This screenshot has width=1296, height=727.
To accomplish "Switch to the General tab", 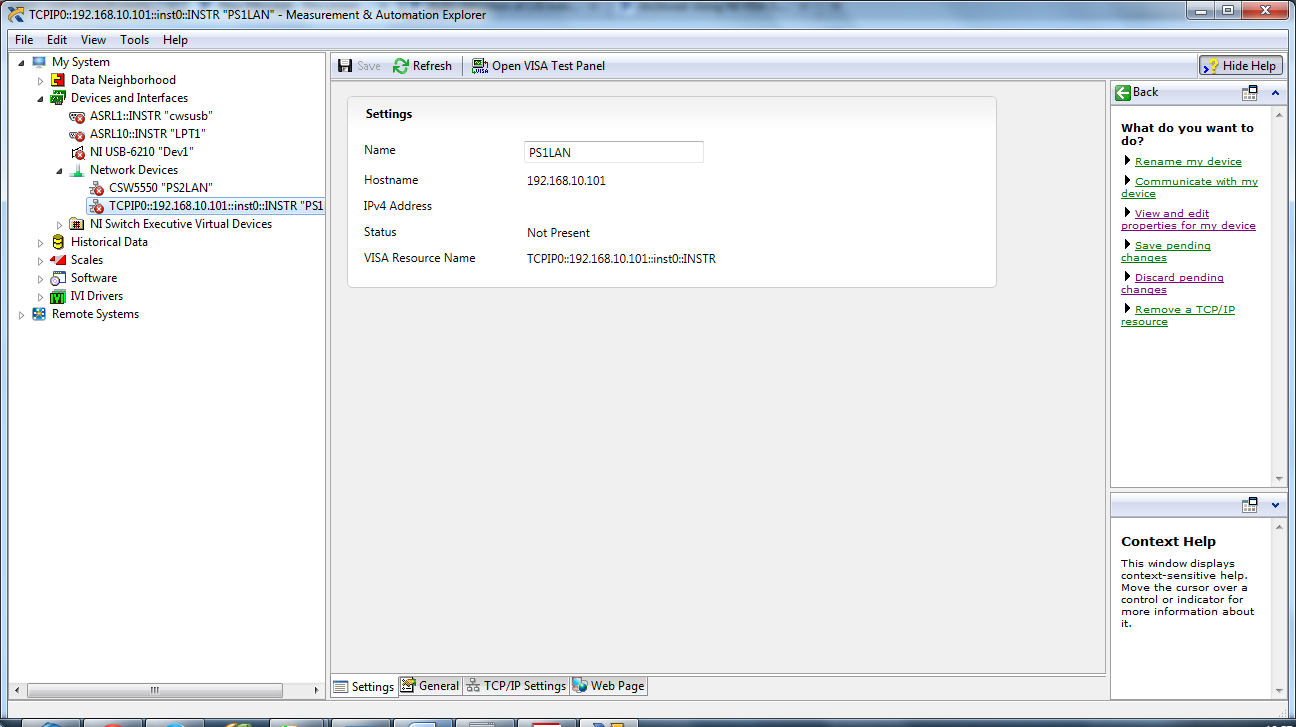I will [x=430, y=685].
